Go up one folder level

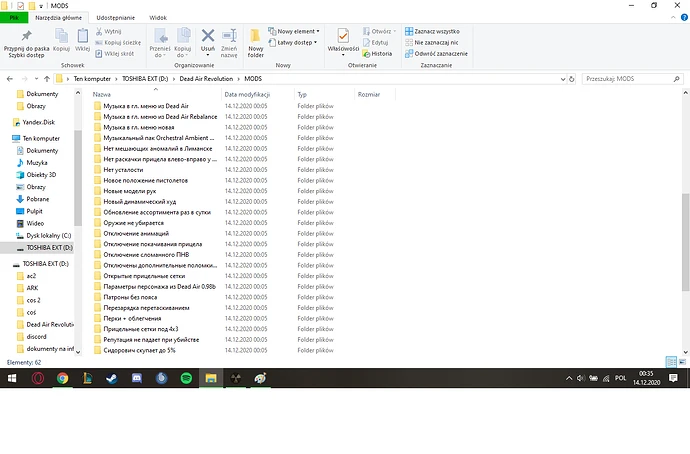(x=47, y=79)
